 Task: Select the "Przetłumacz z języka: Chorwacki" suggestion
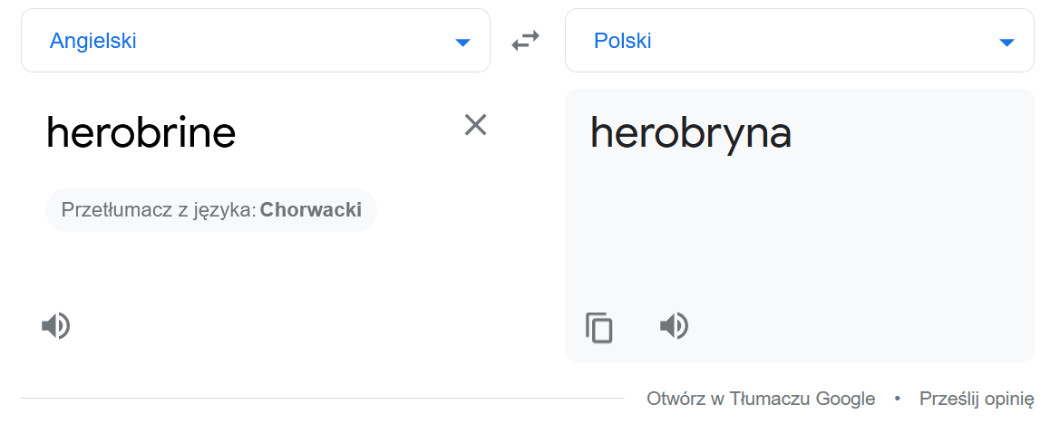[211, 210]
